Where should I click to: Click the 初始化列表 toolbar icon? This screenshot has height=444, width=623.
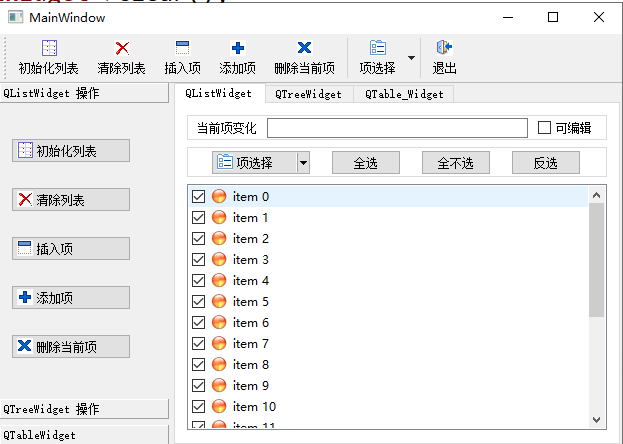point(49,48)
